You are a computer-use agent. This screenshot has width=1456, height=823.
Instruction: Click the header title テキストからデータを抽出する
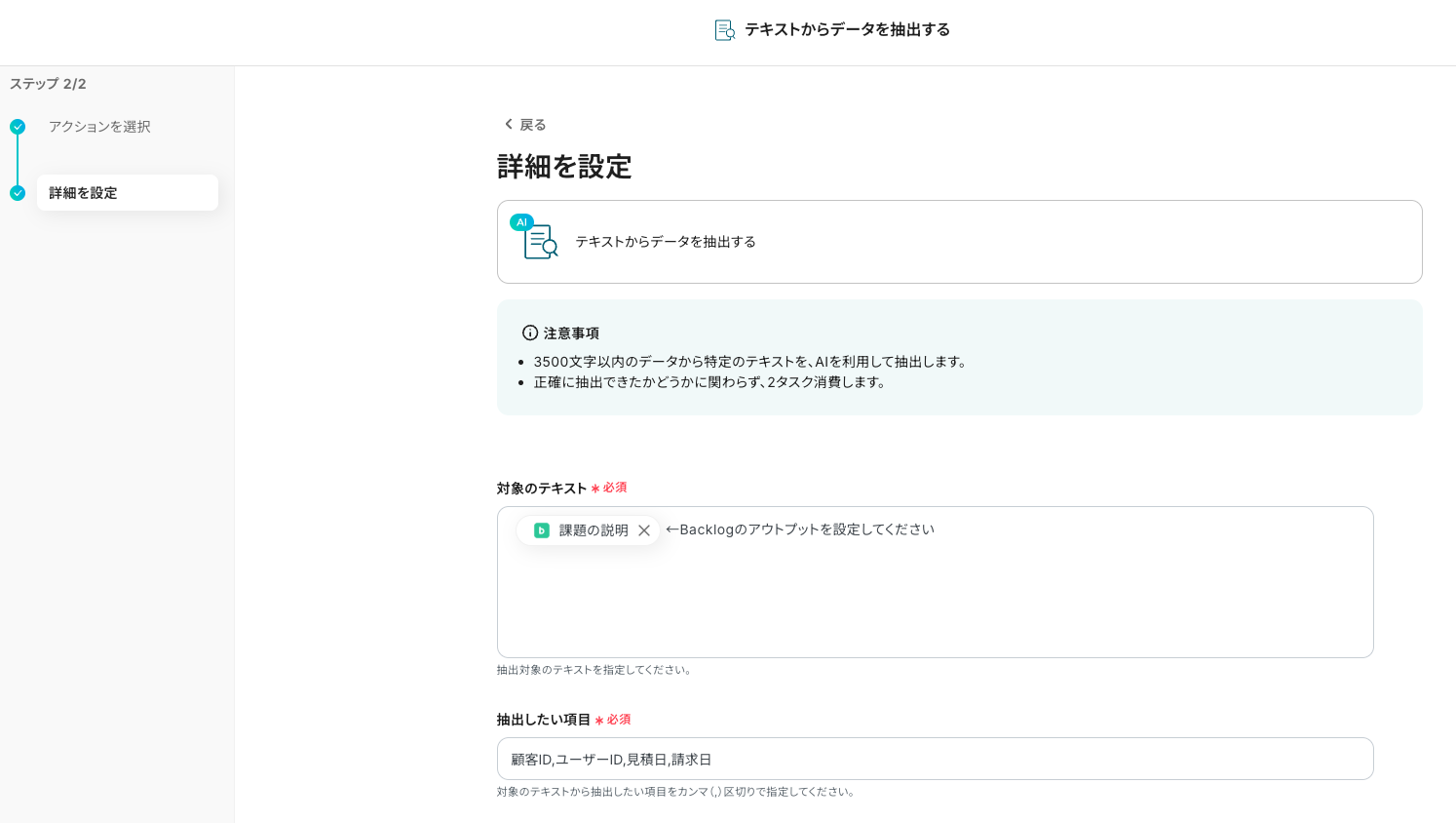pos(848,30)
